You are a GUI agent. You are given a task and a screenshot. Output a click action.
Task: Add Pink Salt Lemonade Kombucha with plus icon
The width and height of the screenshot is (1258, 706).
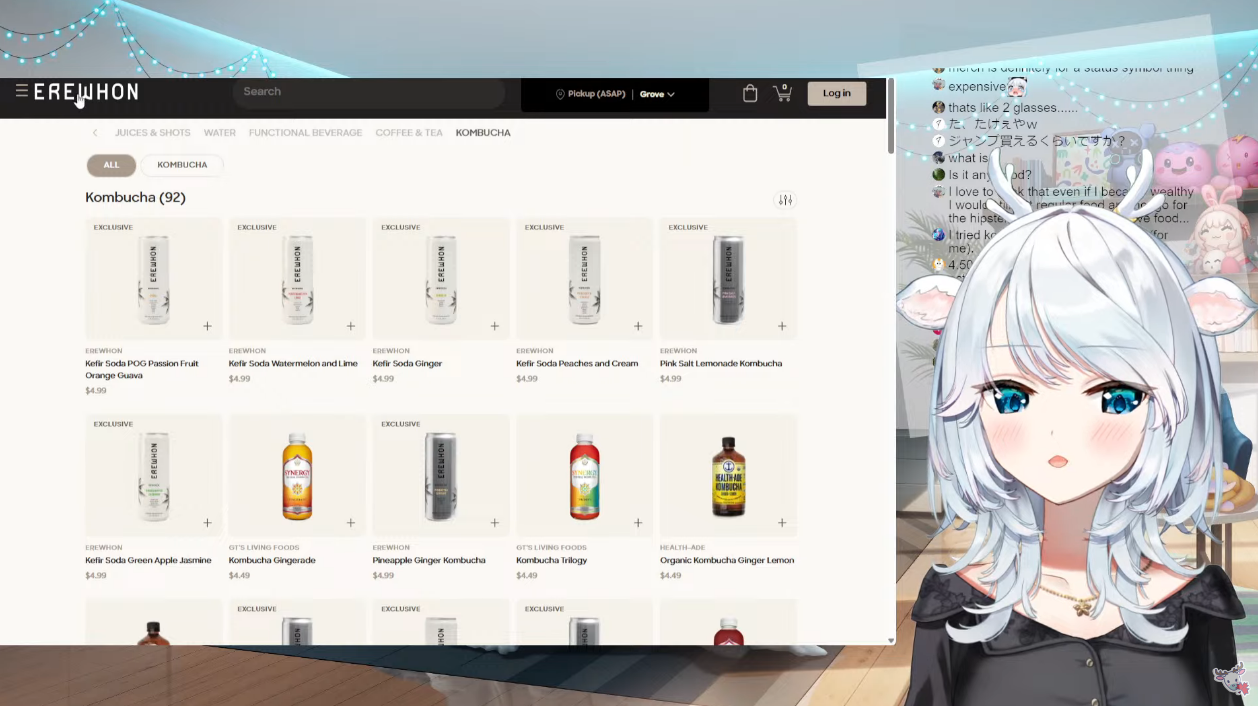782,326
